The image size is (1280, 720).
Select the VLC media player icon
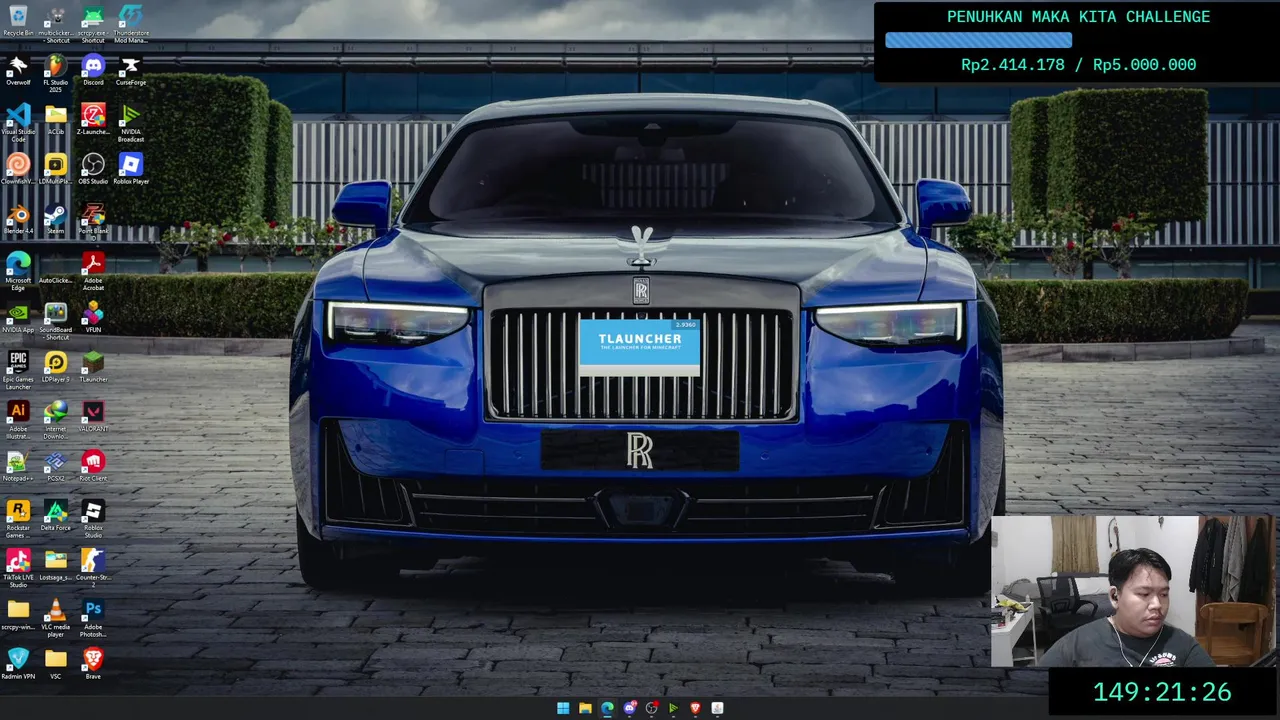56,618
